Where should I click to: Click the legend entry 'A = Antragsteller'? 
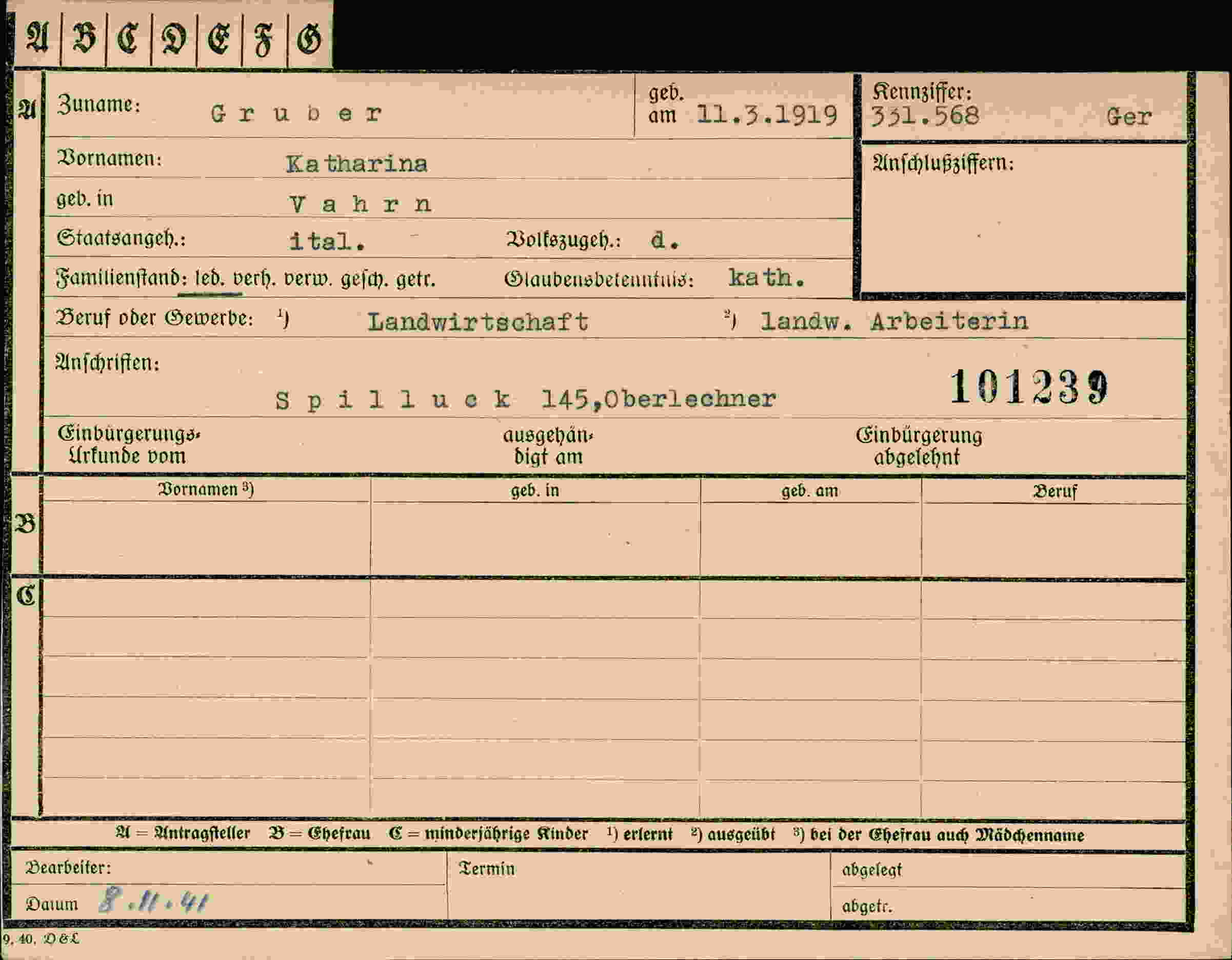[x=183, y=833]
